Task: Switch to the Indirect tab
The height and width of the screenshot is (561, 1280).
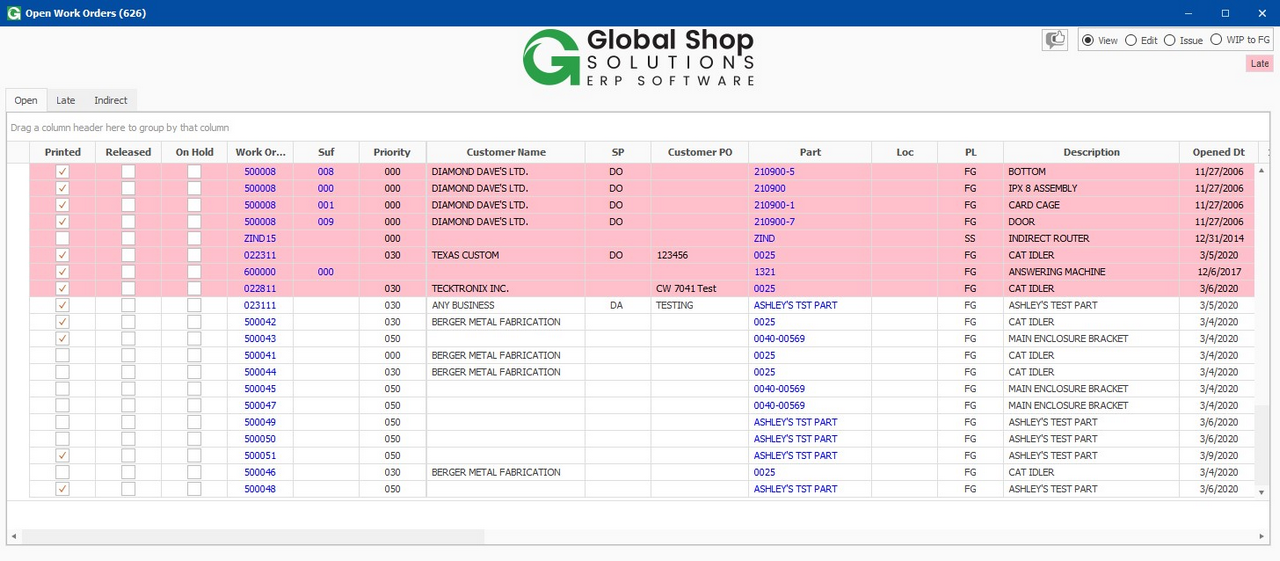Action: [x=110, y=100]
